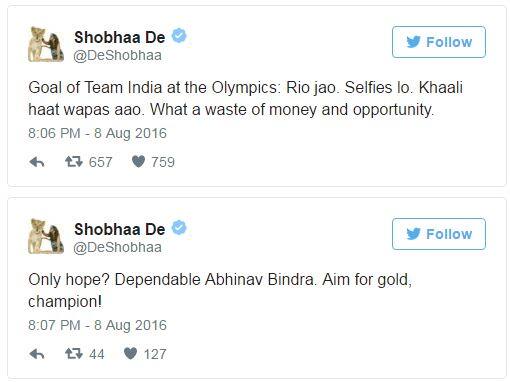The width and height of the screenshot is (510, 382).
Task: Open @DeShobhaa handle in second tweet
Action: [117, 247]
